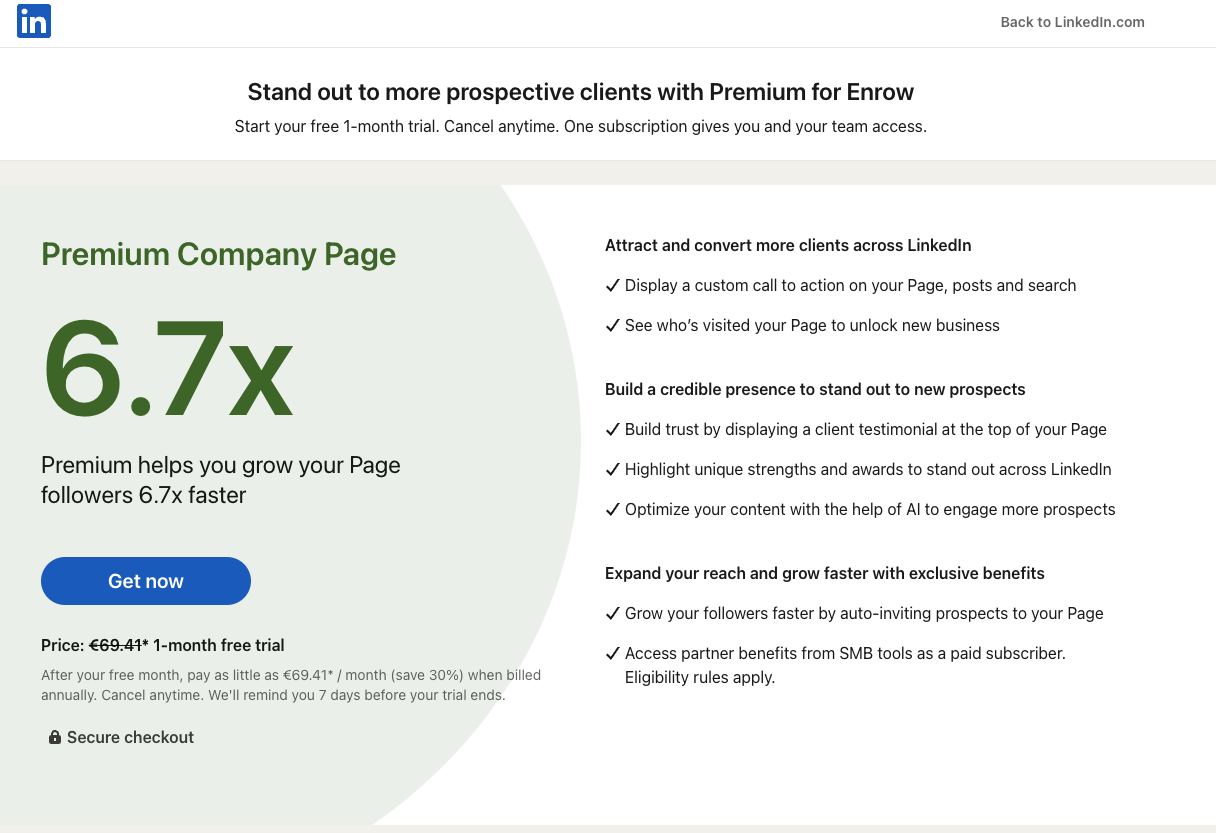
Task: Select the Premium Company Page heading
Action: pos(219,254)
